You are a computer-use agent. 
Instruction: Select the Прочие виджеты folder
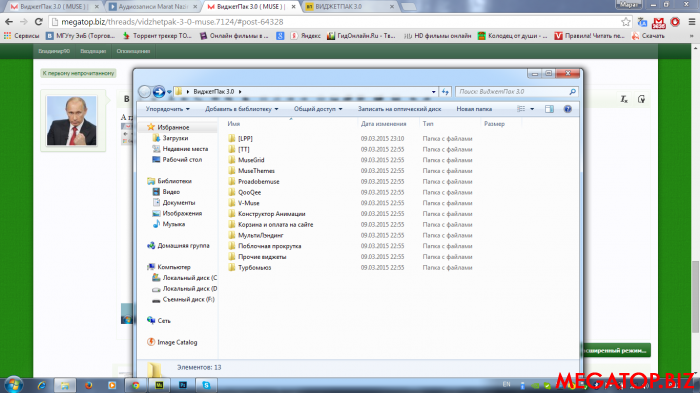coord(262,256)
